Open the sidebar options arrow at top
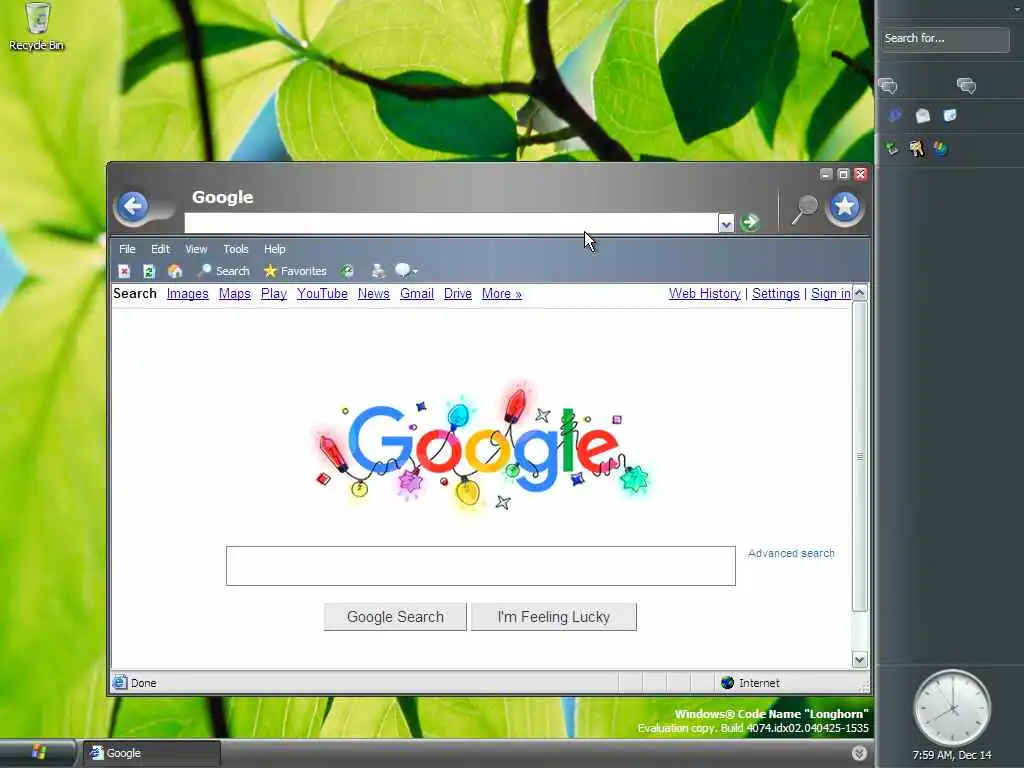Image resolution: width=1024 pixels, height=768 pixels. [1017, 9]
